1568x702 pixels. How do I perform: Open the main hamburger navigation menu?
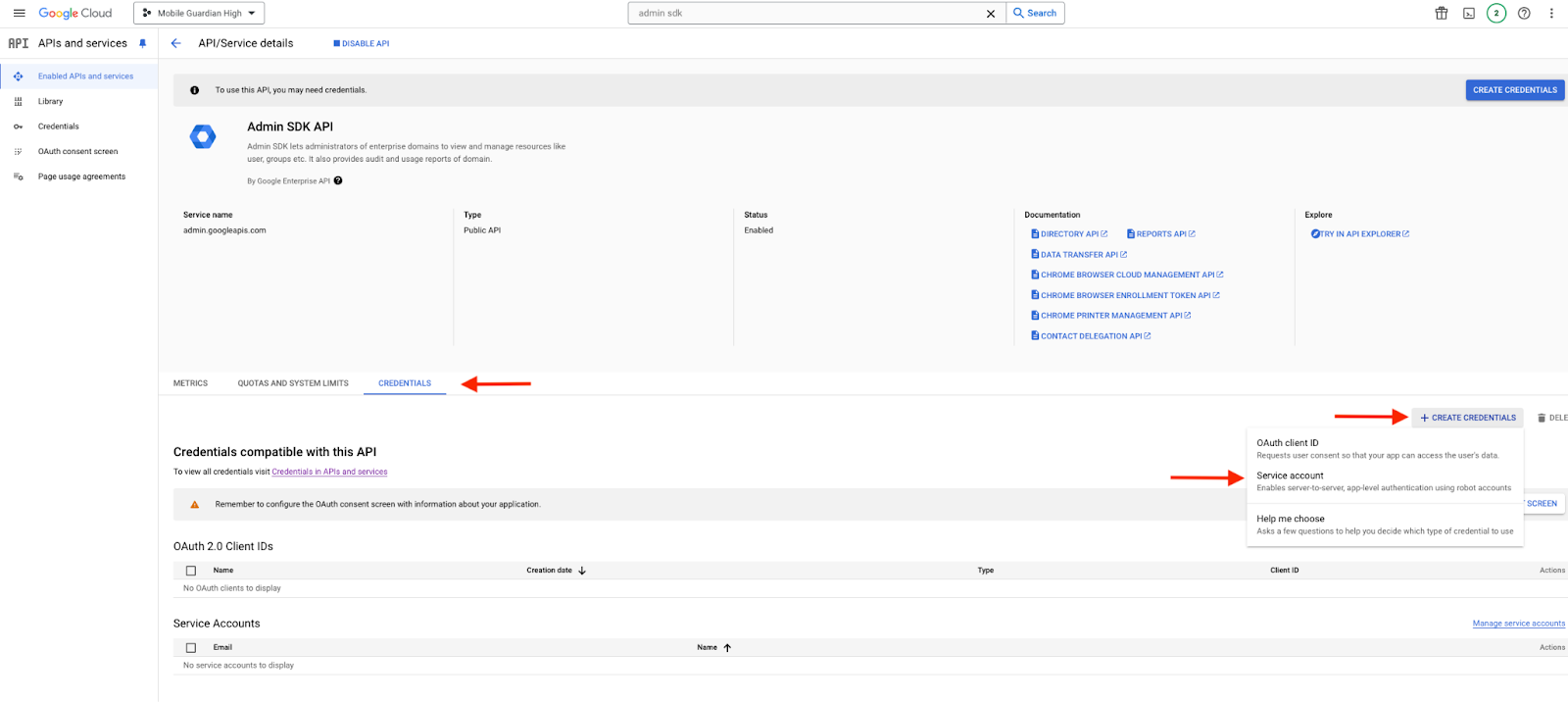tap(19, 14)
